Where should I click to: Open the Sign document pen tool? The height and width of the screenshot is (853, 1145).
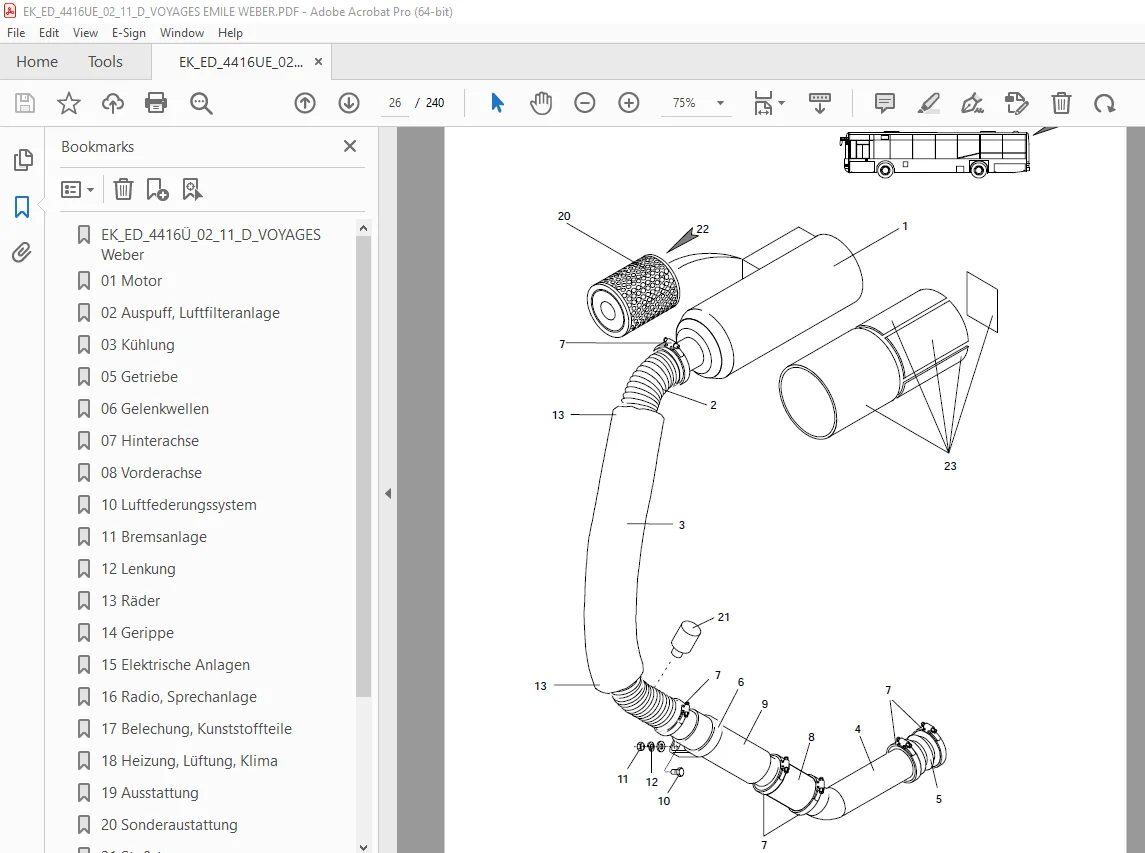pos(973,103)
